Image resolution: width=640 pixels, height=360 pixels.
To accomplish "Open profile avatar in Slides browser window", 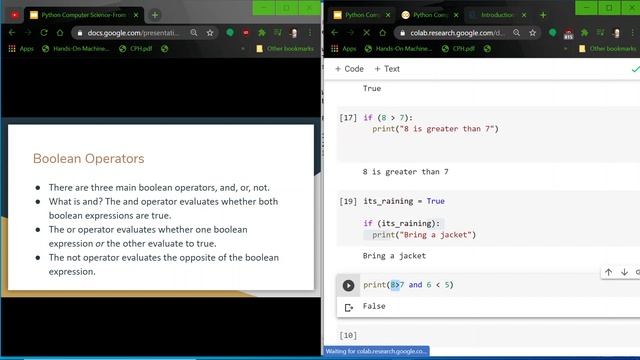I will 293,33.
